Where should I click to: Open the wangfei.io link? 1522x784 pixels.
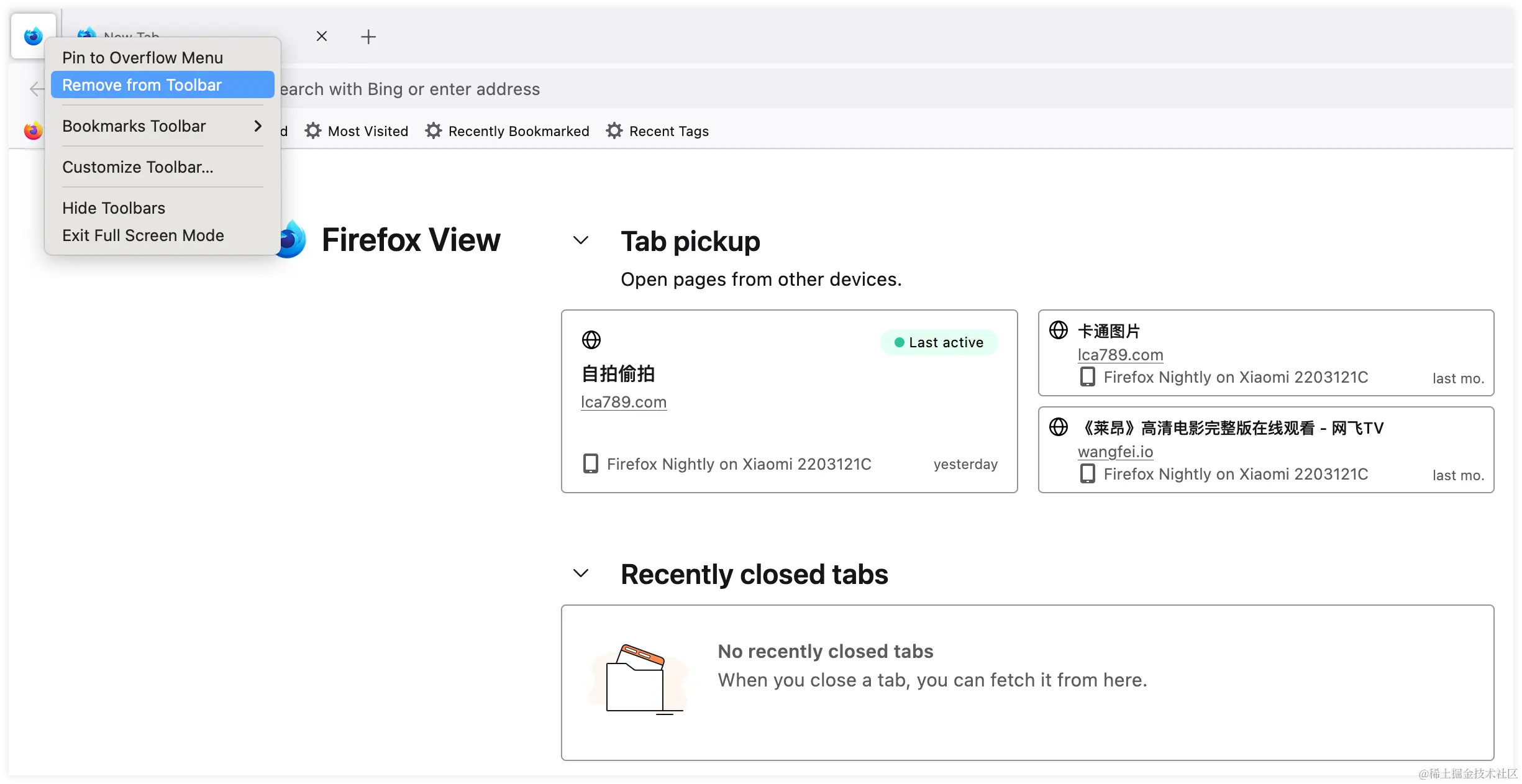click(1115, 452)
